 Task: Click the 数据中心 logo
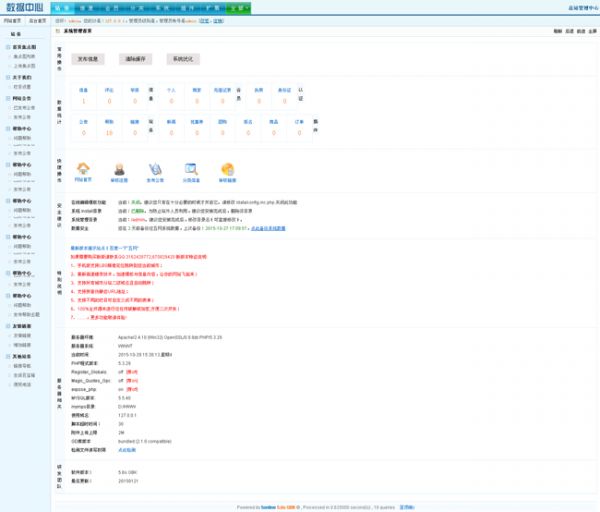(x=24, y=8)
